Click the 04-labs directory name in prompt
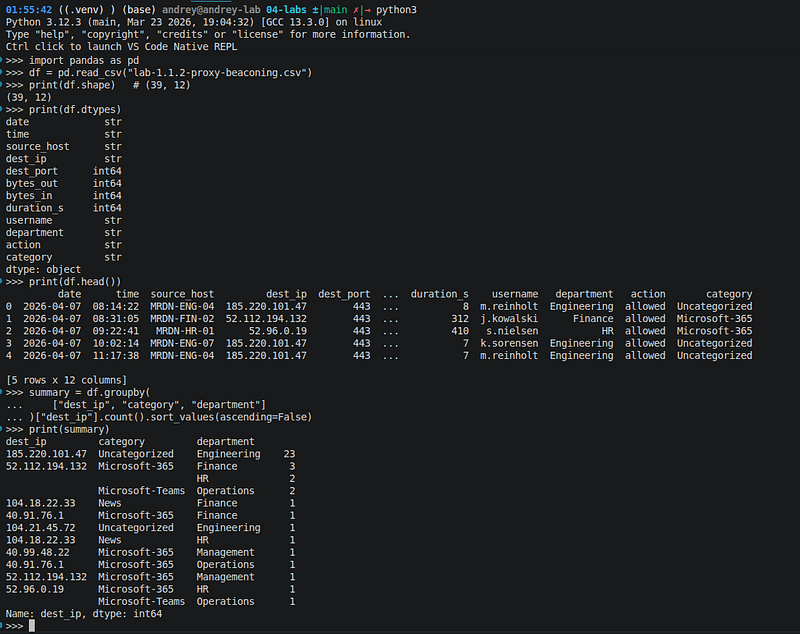Viewport: 800px width, 634px height. (x=286, y=10)
